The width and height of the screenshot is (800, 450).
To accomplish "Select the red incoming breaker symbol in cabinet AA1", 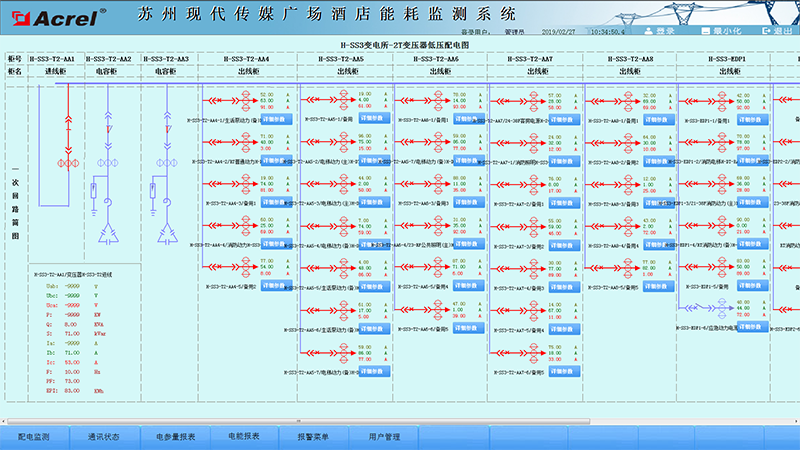I will pos(68,134).
